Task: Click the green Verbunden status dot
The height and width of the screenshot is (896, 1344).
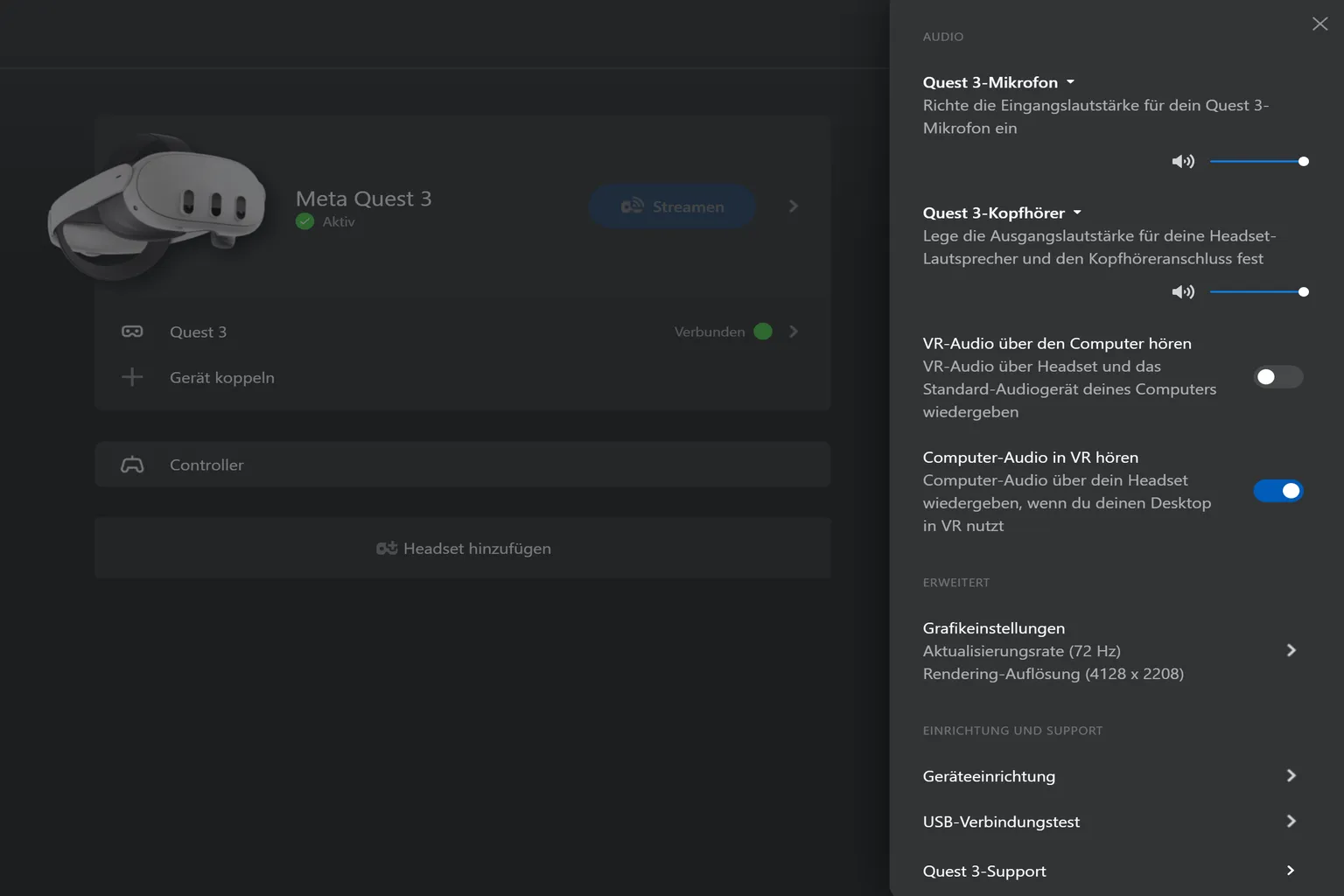Action: (763, 332)
